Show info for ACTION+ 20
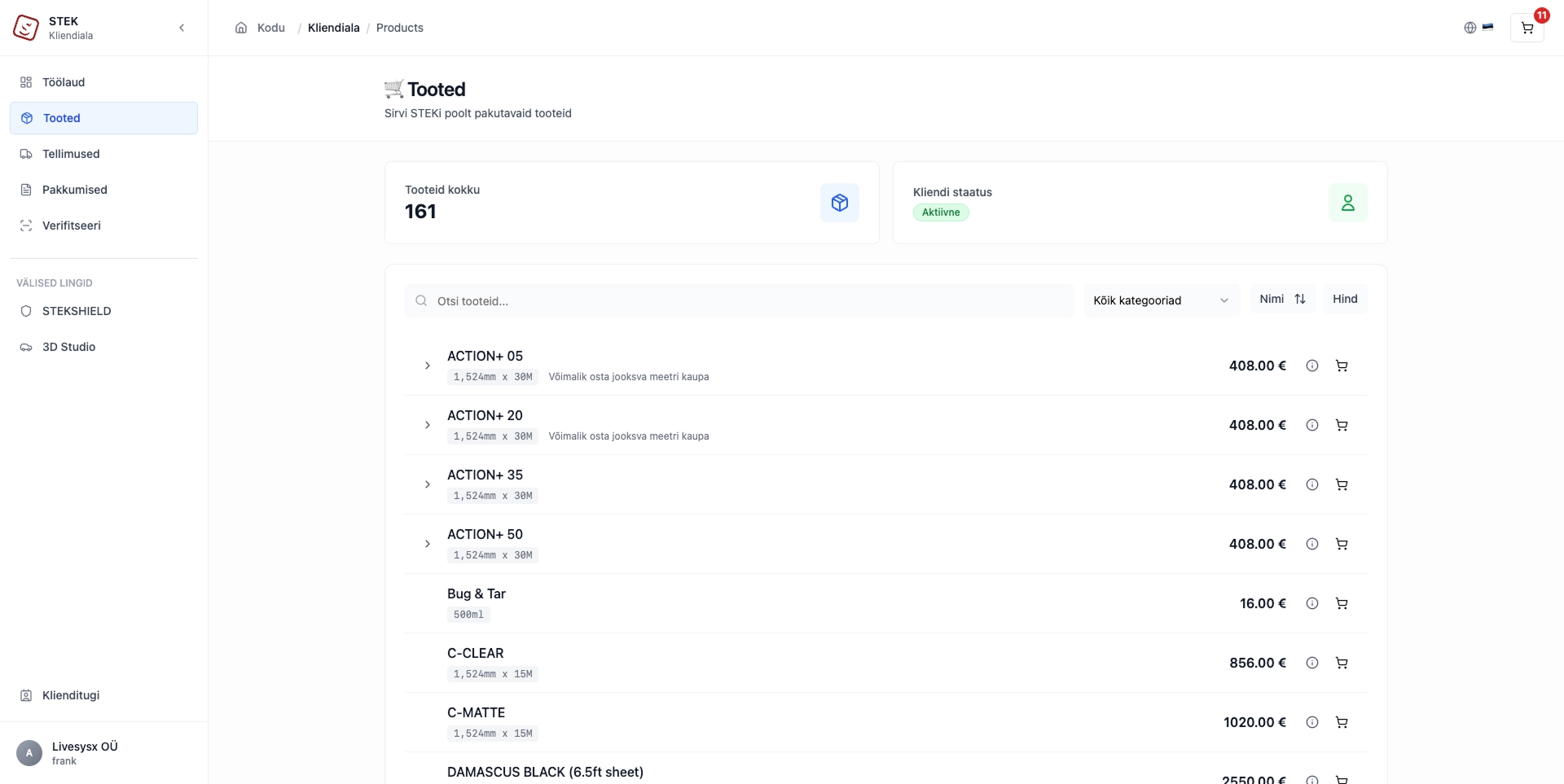 click(x=1312, y=425)
